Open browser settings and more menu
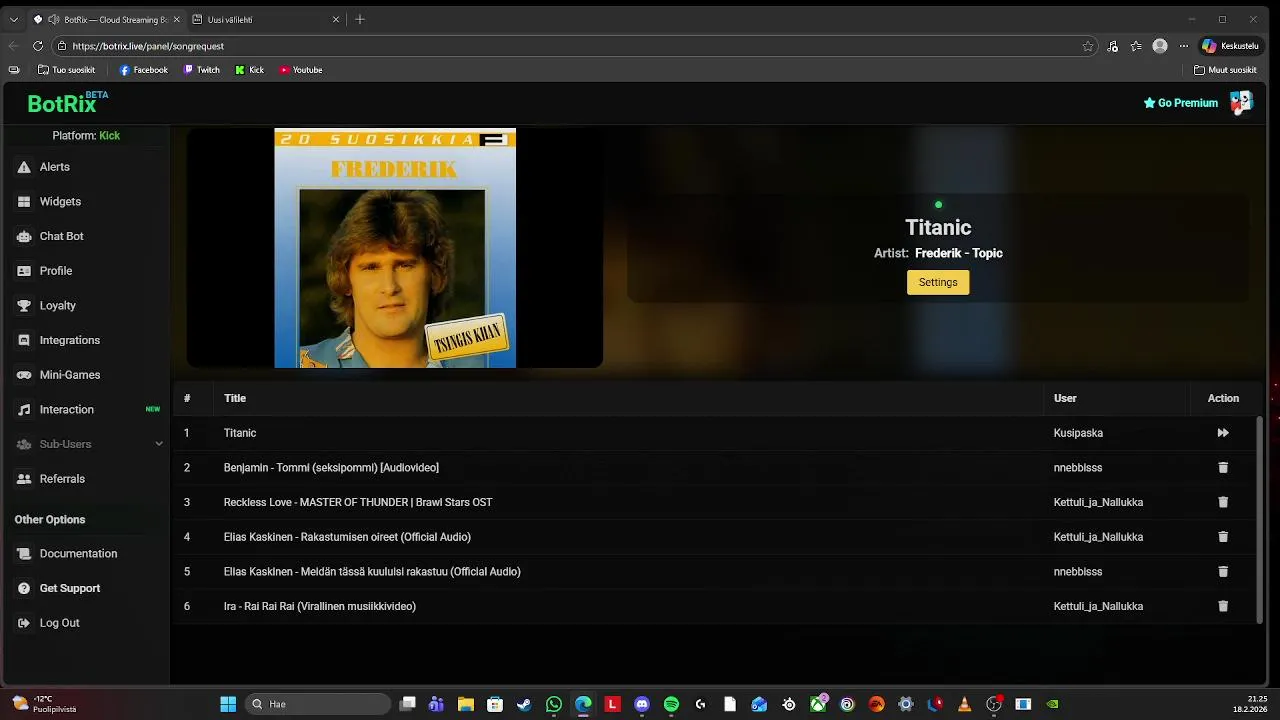The width and height of the screenshot is (1280, 720). [x=1184, y=46]
